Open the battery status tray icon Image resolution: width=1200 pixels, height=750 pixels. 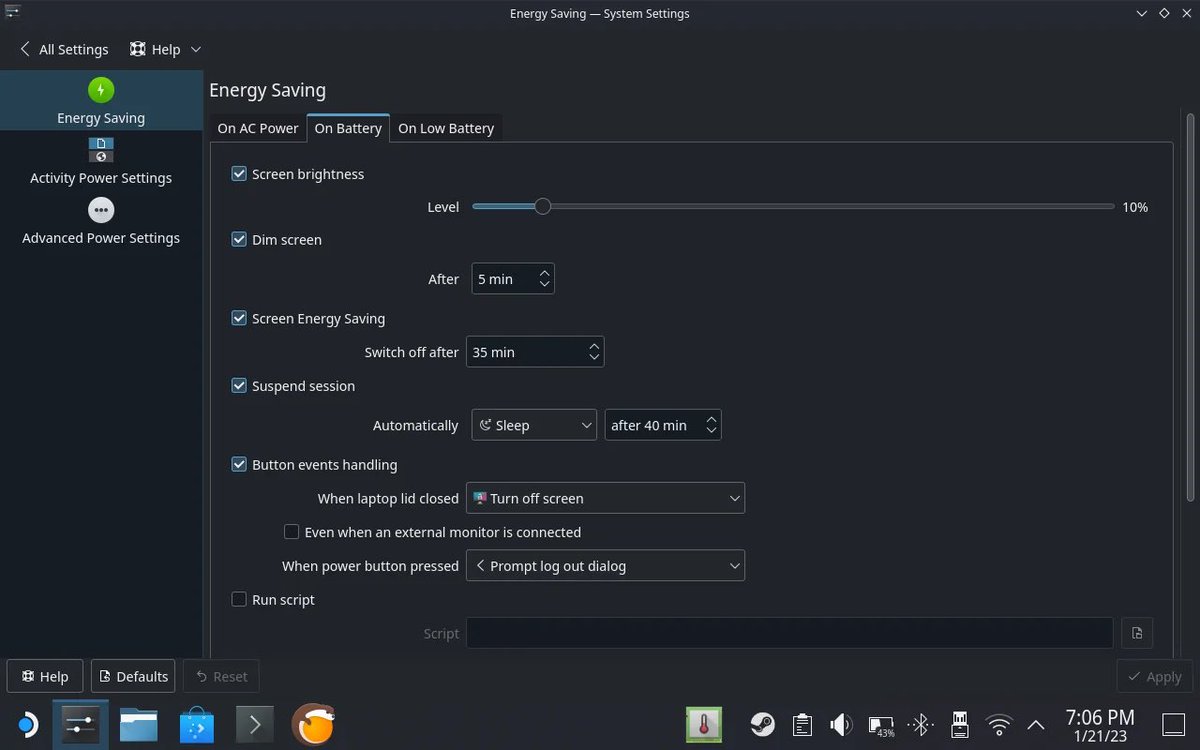(881, 724)
